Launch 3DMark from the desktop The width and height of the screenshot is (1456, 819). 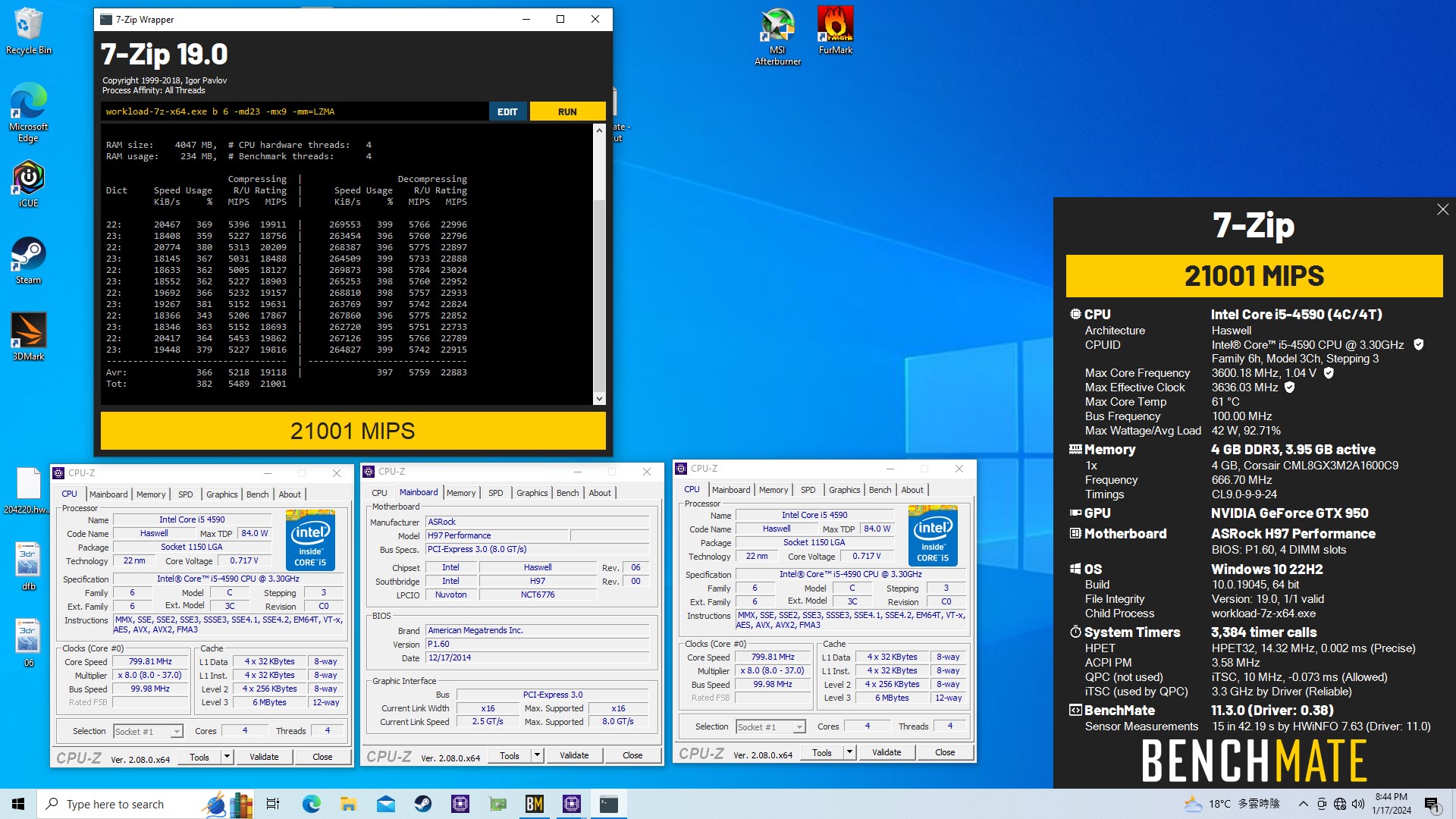point(28,337)
